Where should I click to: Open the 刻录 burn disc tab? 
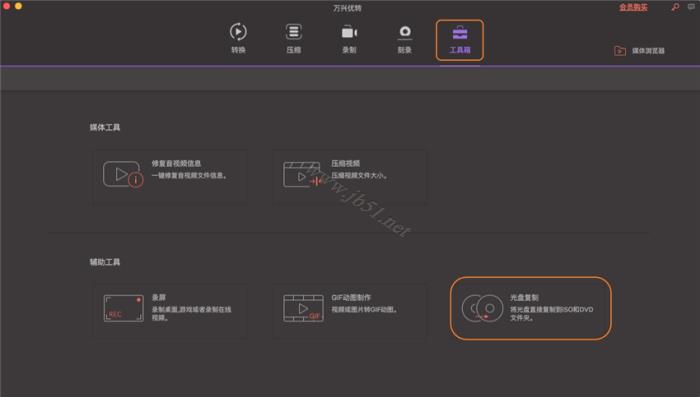pos(404,38)
